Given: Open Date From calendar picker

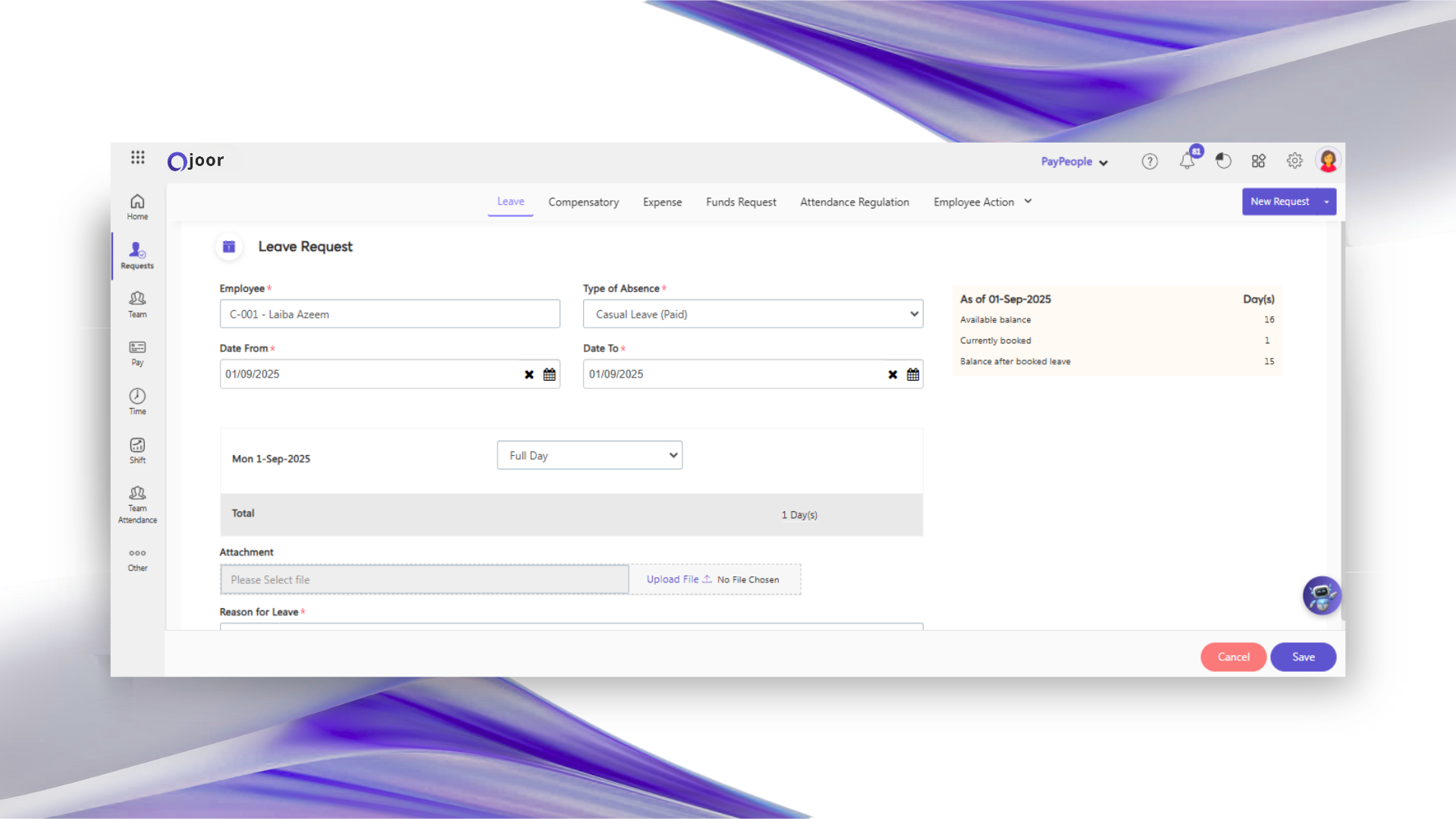Looking at the screenshot, I should point(550,375).
